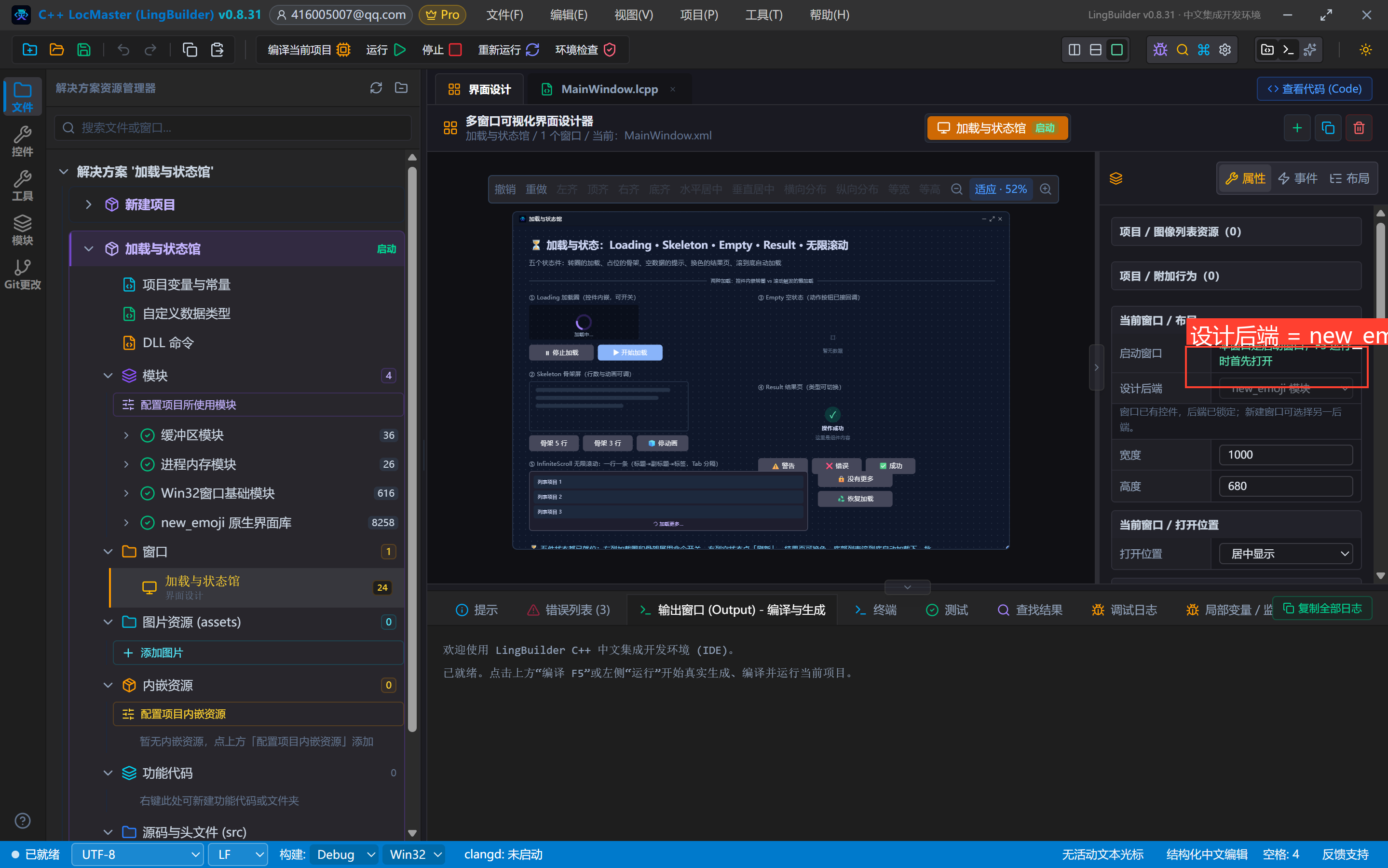Refresh the solution explorer
Viewport: 1388px width, 868px height.
point(376,88)
